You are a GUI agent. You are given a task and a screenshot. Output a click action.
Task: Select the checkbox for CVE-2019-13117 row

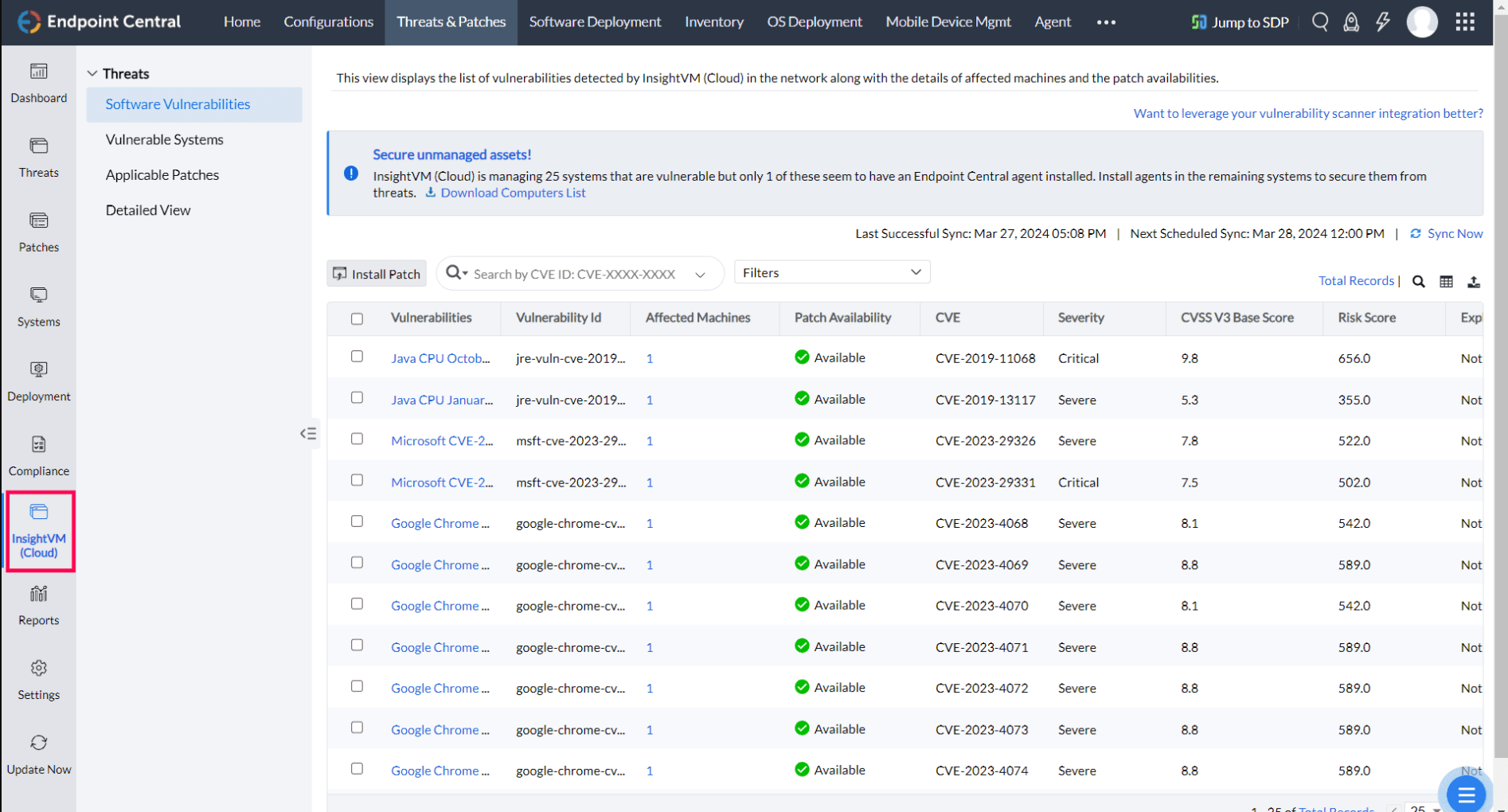coord(357,398)
